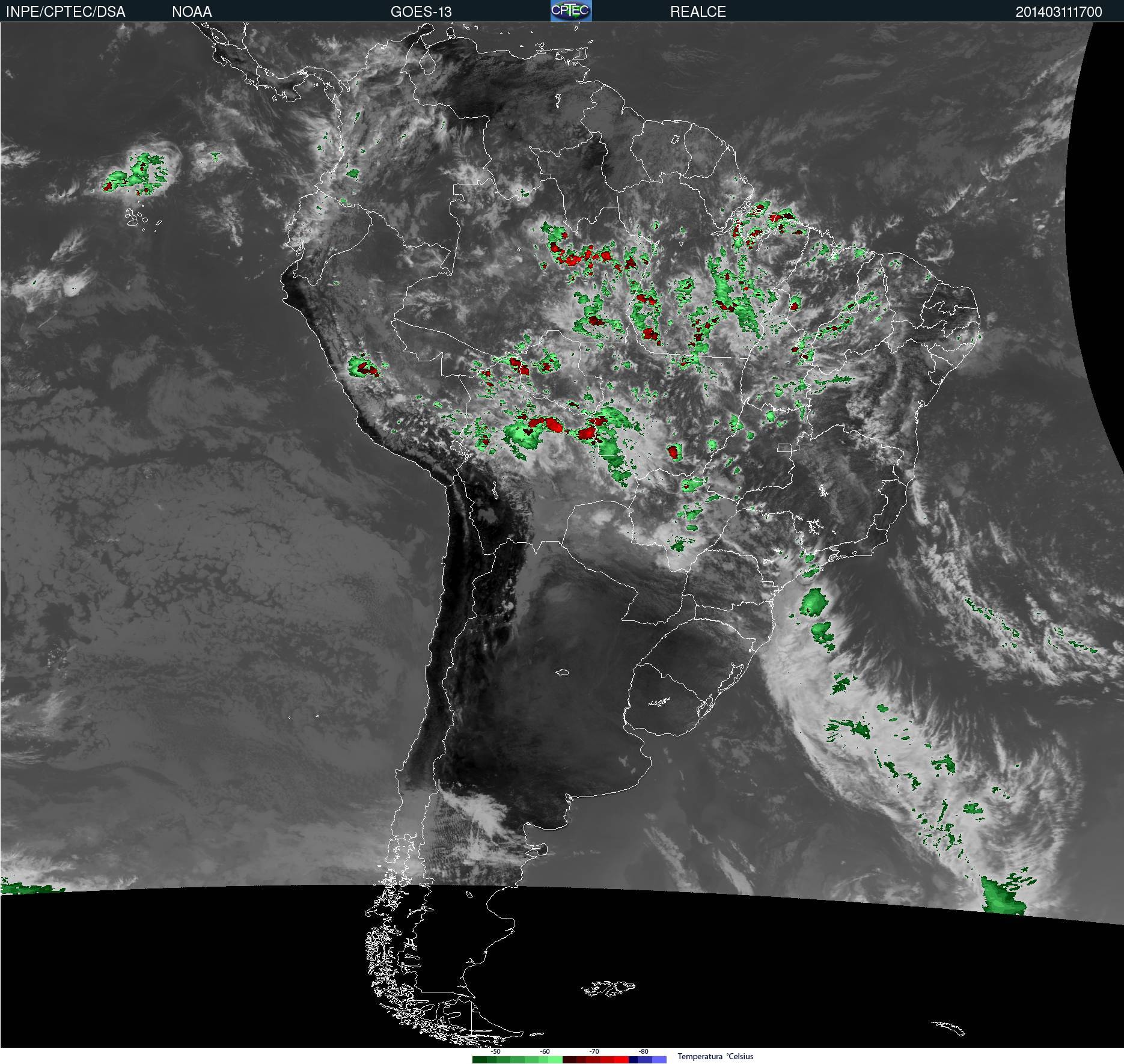The width and height of the screenshot is (1124, 1064).
Task: Select the GOES-13 satellite label
Action: pyautogui.click(x=421, y=11)
